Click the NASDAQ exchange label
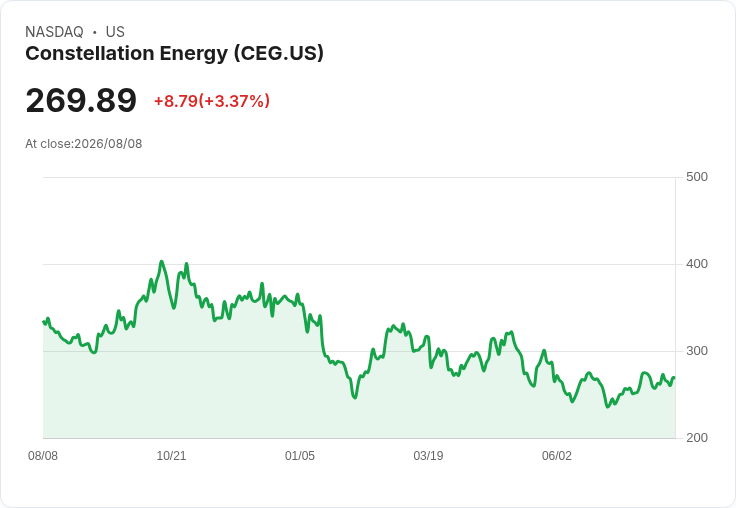The height and width of the screenshot is (508, 736). tap(54, 32)
